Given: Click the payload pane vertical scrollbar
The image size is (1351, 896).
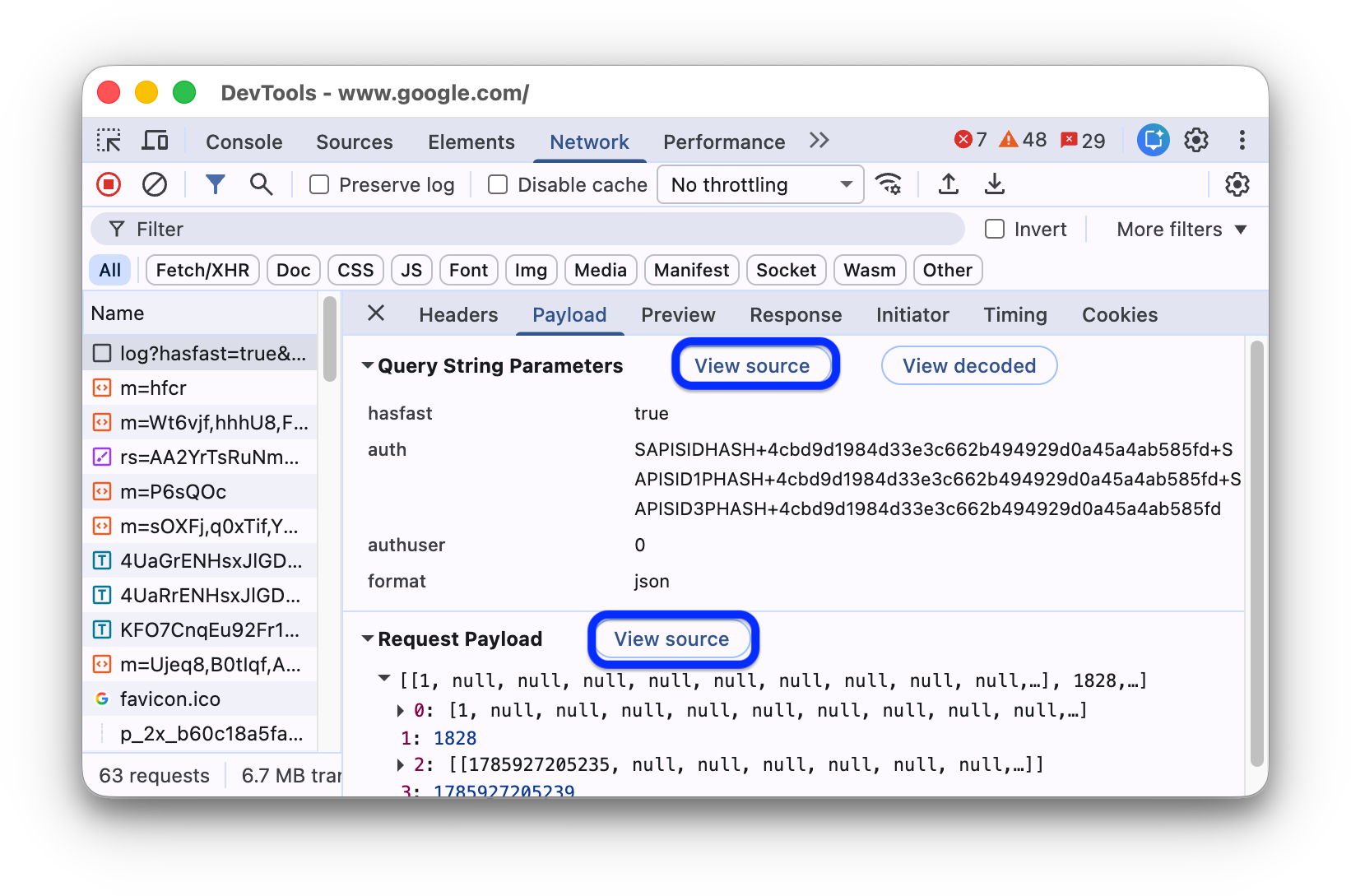Looking at the screenshot, I should point(1256,553).
